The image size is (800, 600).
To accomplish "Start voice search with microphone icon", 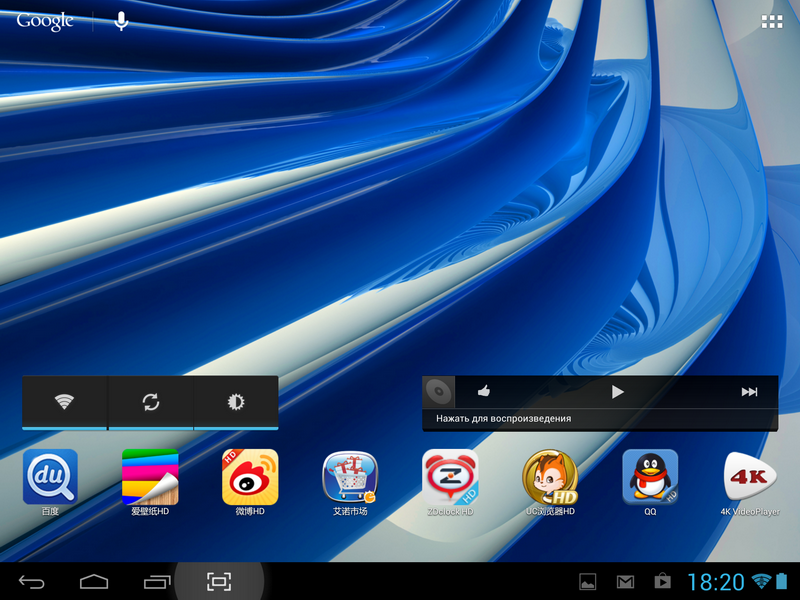I will 121,21.
